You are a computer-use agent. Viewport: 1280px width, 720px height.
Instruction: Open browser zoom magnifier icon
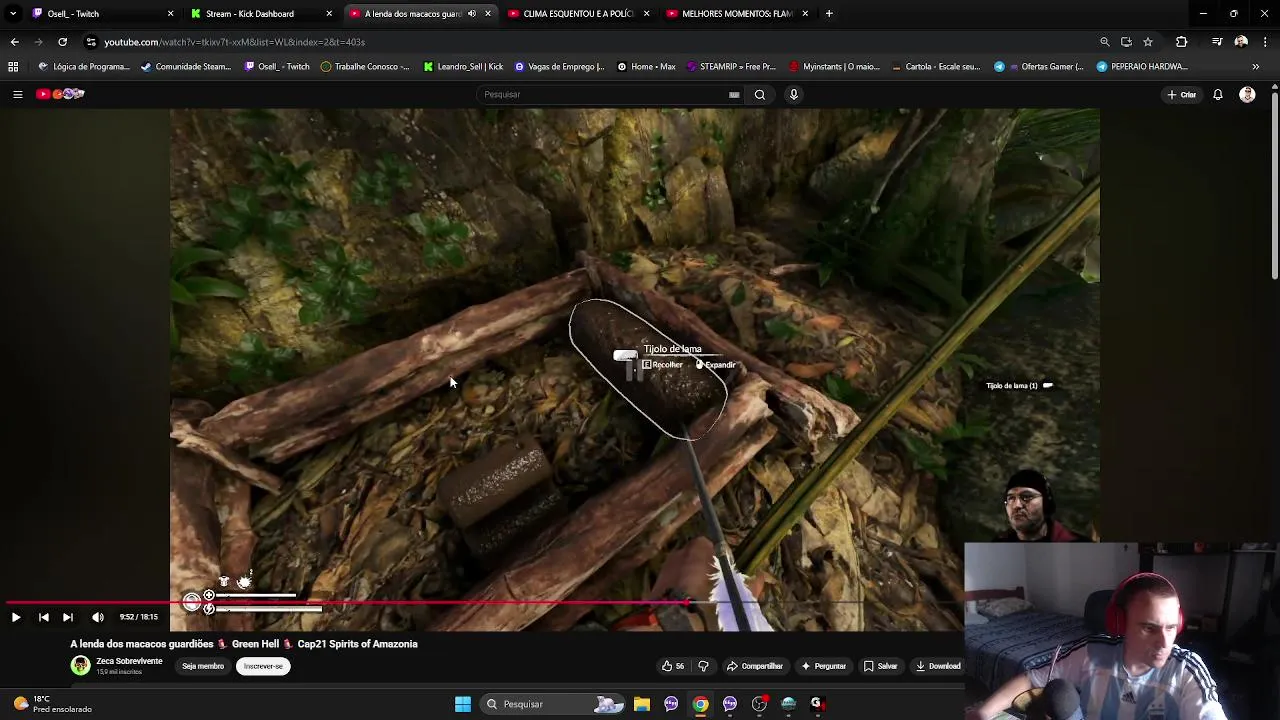tap(1105, 42)
